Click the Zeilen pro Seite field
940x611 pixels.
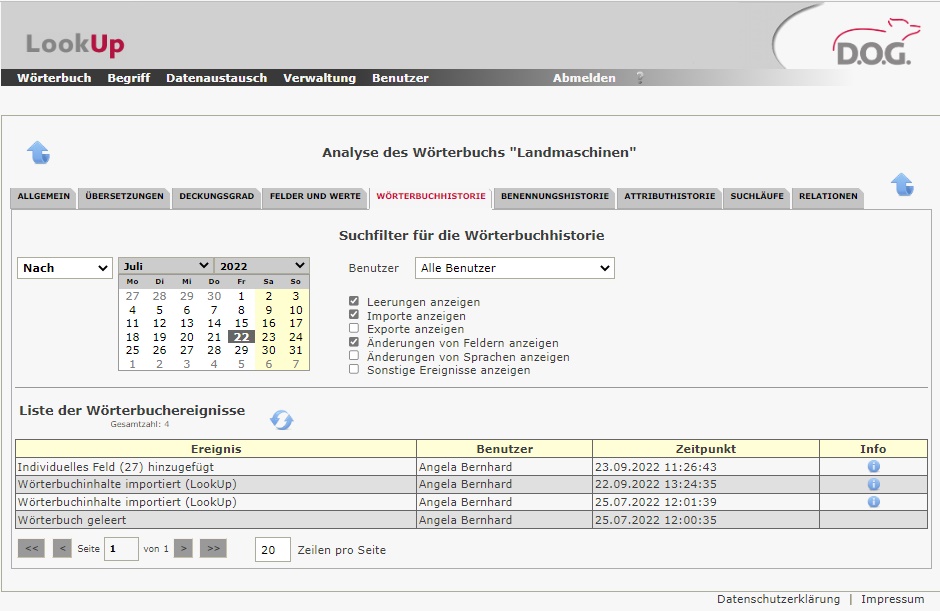272,550
